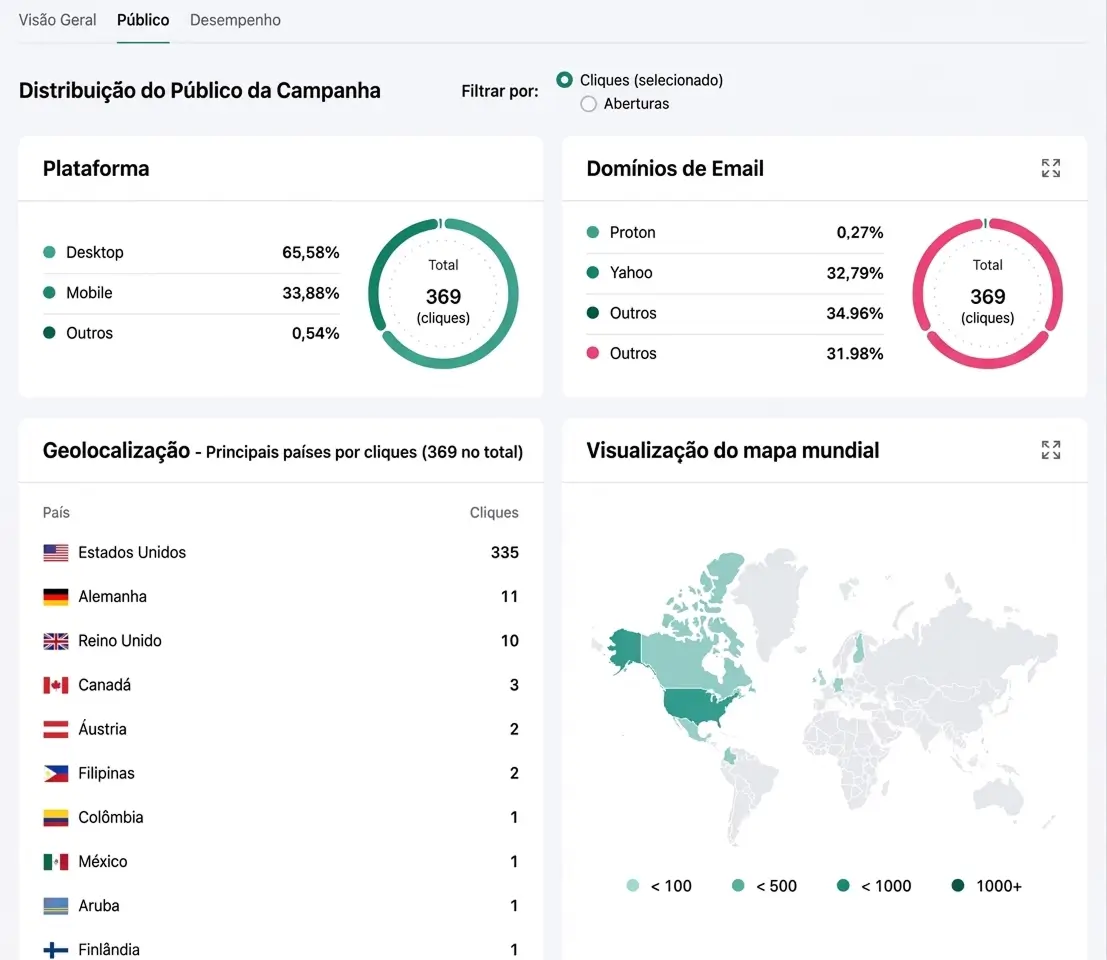Click the Público tab
Viewport: 1107px width, 960px height.
coord(143,20)
